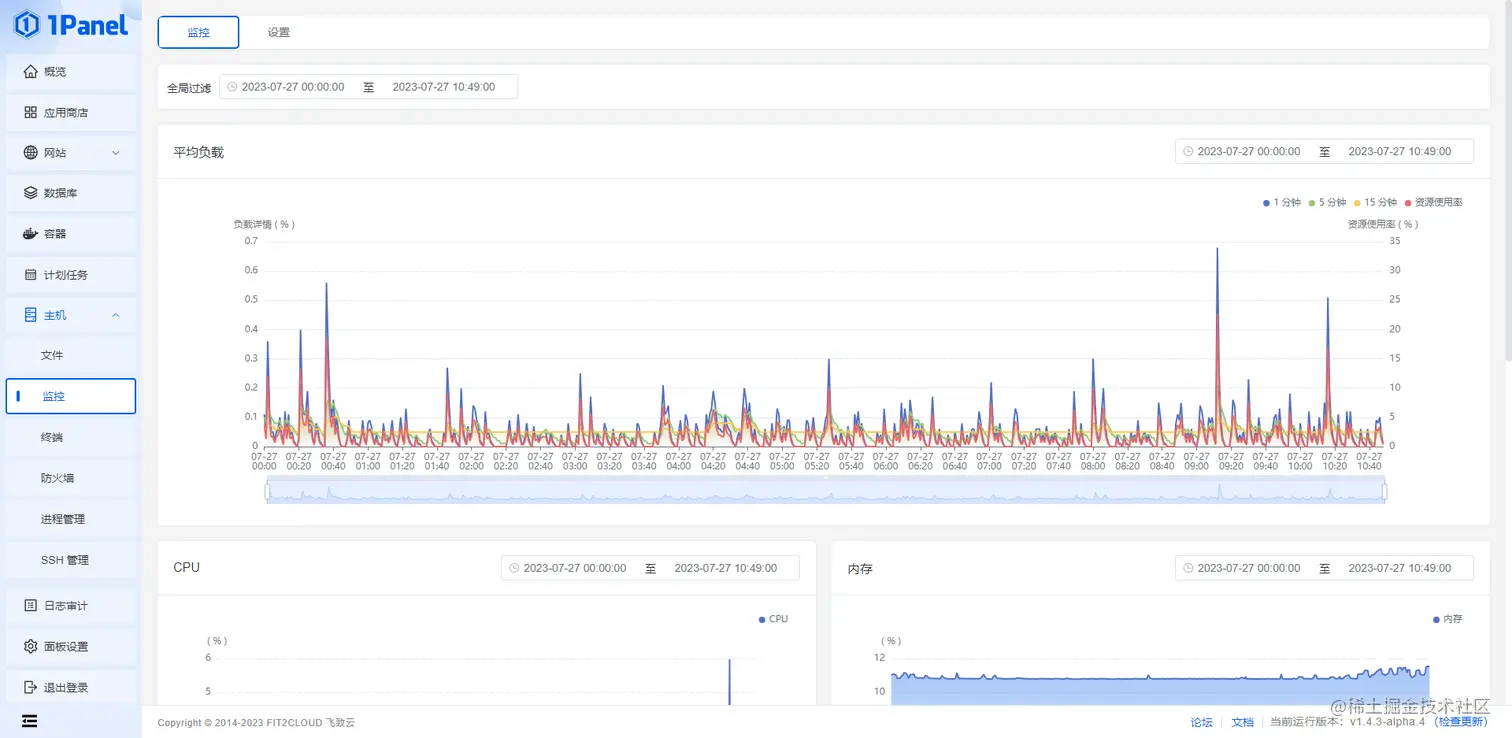Viewport: 1512px width, 738px height.
Task: Toggle the 内存 legend series
Action: pyautogui.click(x=1448, y=619)
